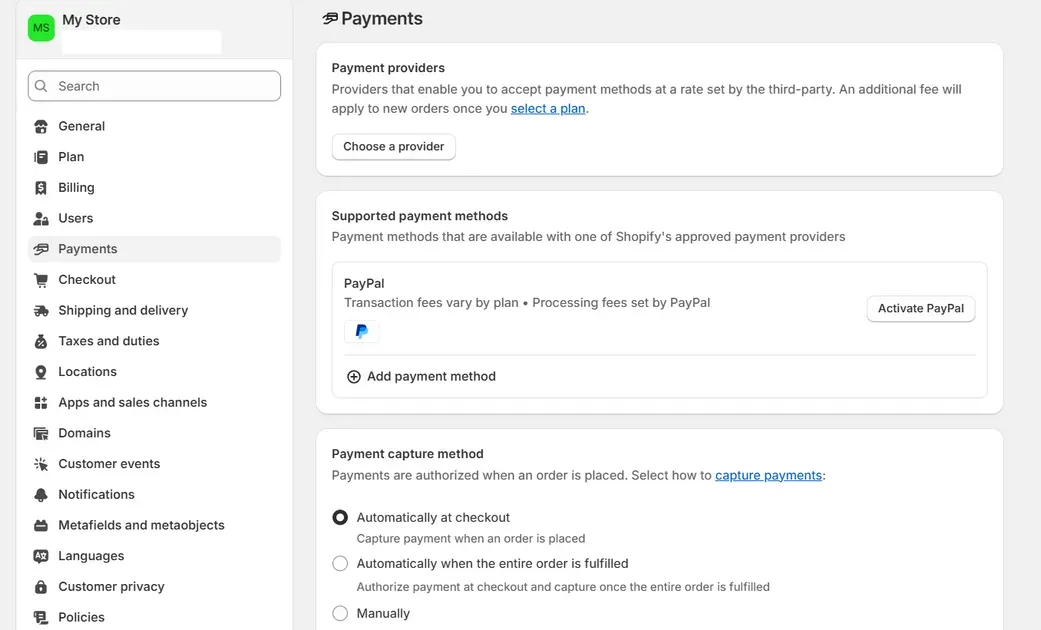Screen dimensions: 1041x630
Task: Click the PayPal logo in payment methods
Action: [362, 331]
